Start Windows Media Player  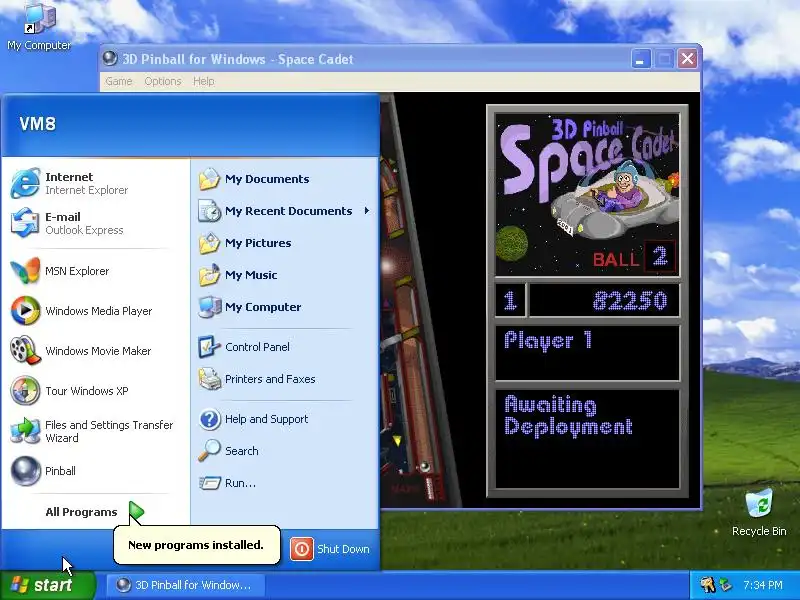tap(94, 311)
